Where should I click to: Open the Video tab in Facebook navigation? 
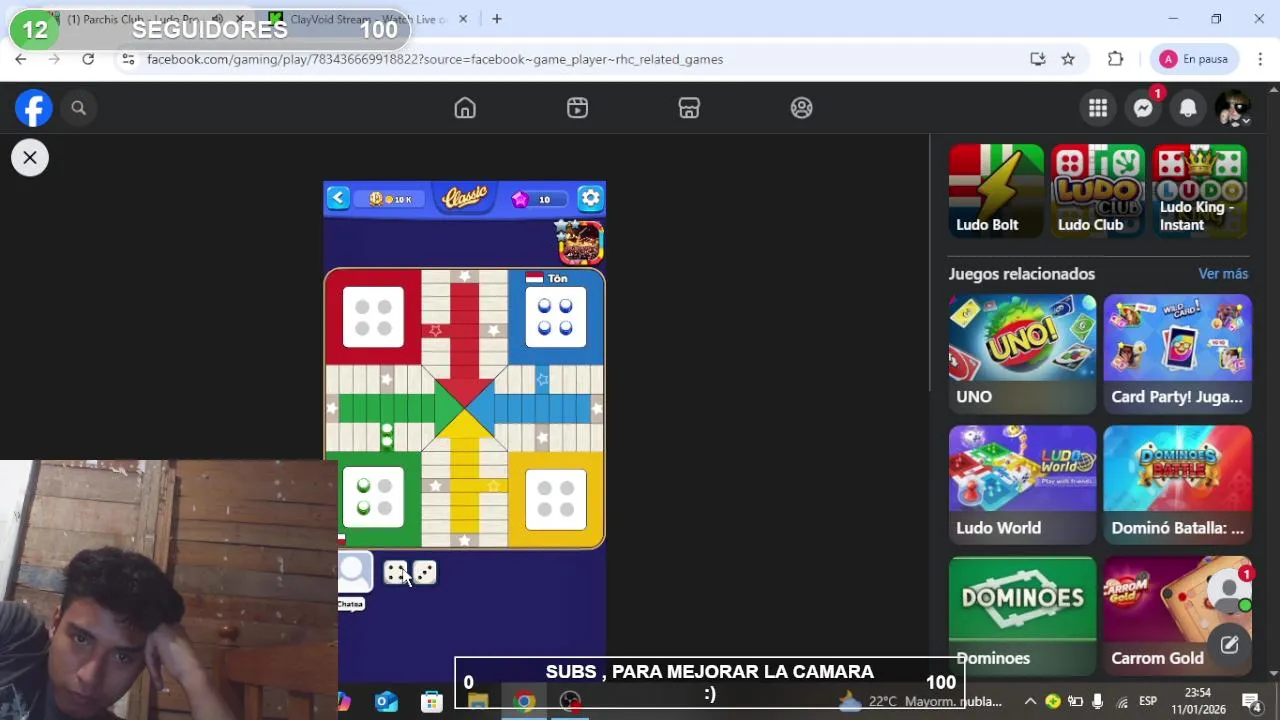click(x=577, y=108)
